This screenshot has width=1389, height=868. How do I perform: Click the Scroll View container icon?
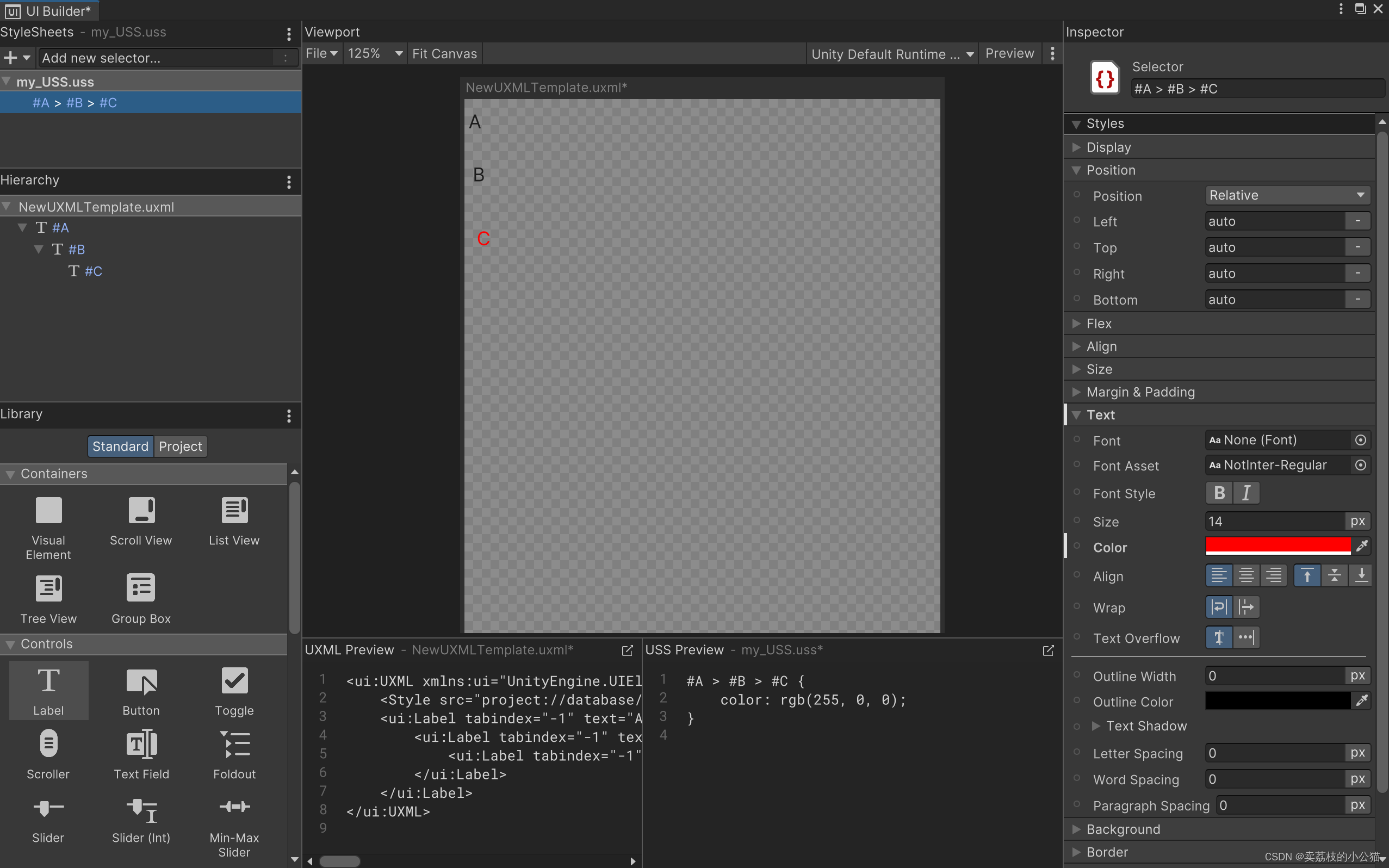tap(141, 510)
